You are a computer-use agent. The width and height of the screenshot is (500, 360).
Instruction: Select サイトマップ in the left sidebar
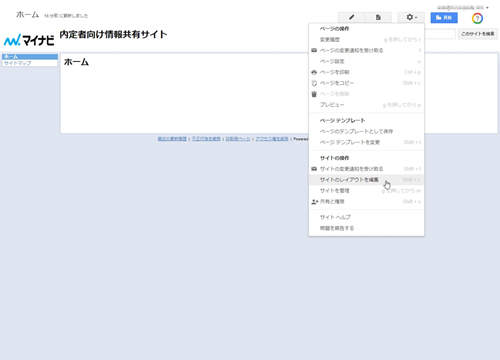click(30, 63)
